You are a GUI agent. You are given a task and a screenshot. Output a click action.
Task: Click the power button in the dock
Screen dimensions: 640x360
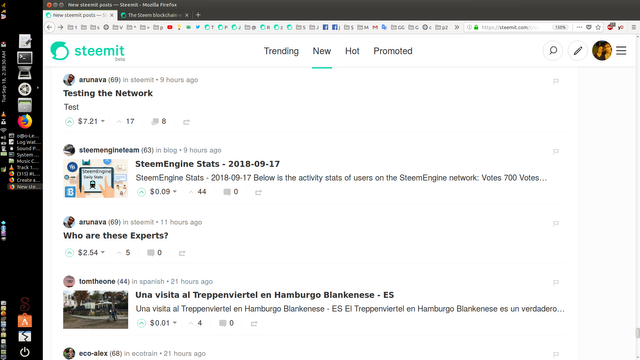[24, 352]
